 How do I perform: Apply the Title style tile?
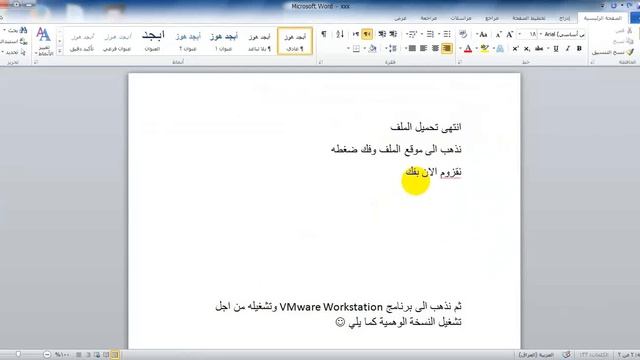152,41
